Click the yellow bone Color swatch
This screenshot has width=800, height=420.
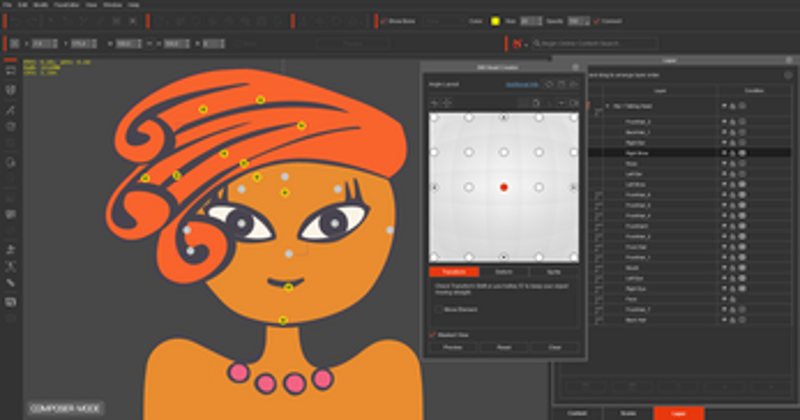coord(495,21)
